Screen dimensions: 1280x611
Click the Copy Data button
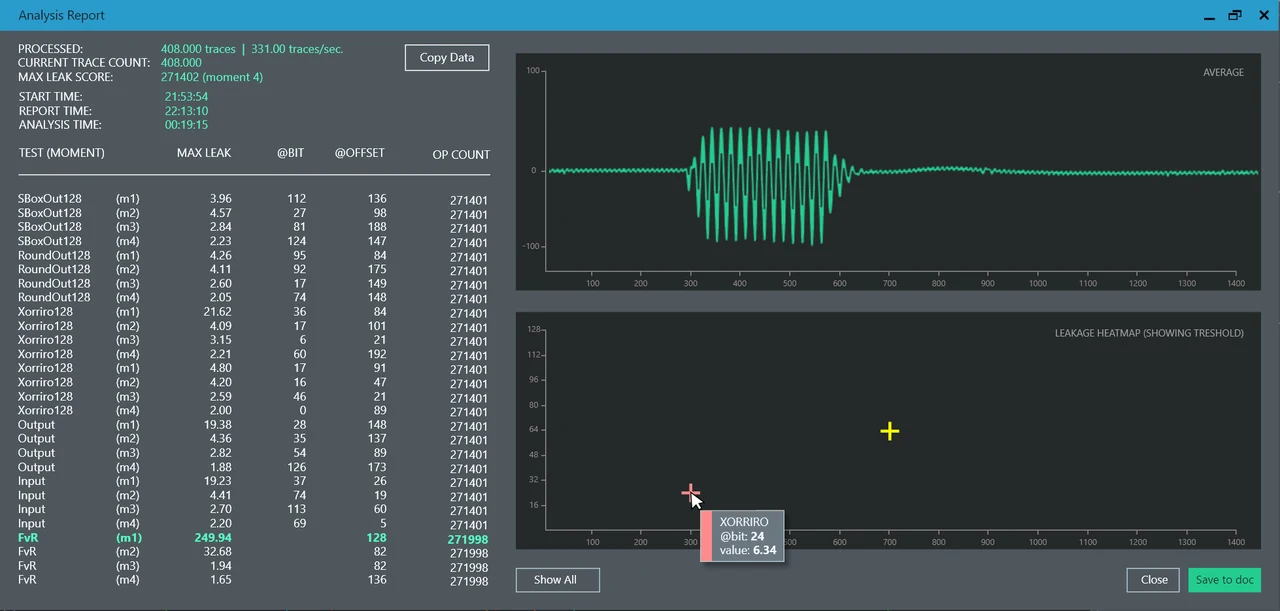(x=447, y=58)
